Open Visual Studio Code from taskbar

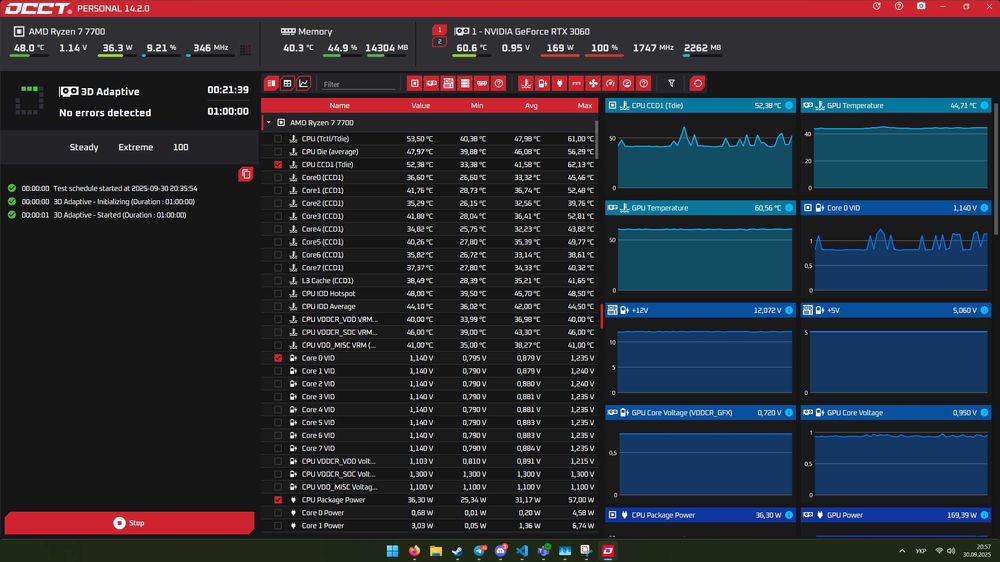pyautogui.click(x=522, y=551)
